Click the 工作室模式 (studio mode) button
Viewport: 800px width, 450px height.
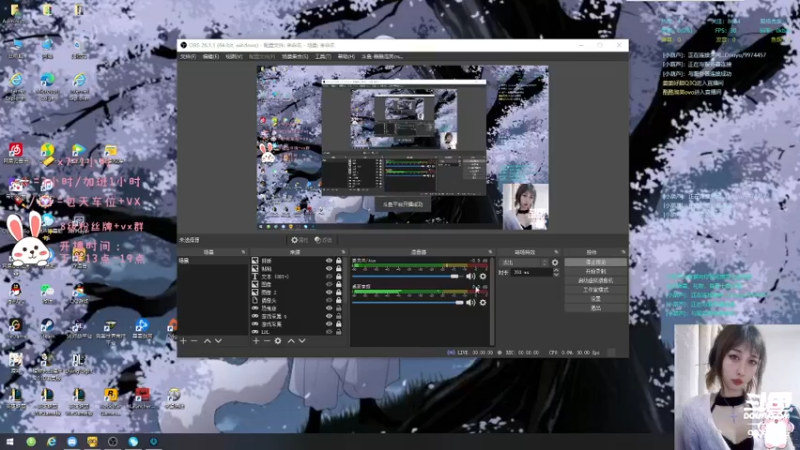(595, 290)
